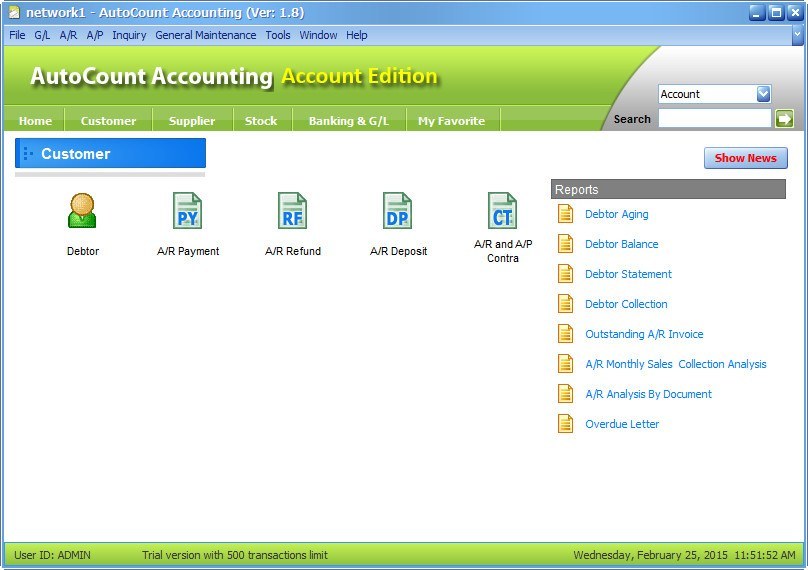Switch to the Supplier tab
Image resolution: width=808 pixels, height=570 pixels.
pos(192,121)
